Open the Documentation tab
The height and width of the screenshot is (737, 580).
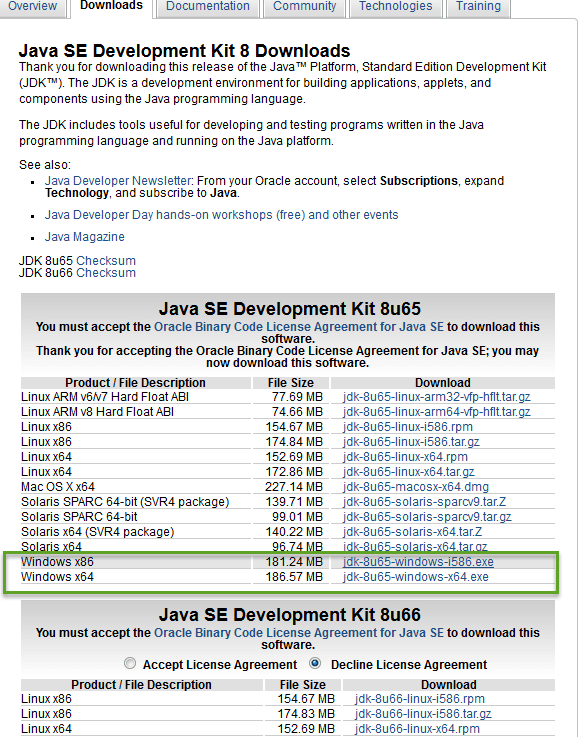coord(208,6)
